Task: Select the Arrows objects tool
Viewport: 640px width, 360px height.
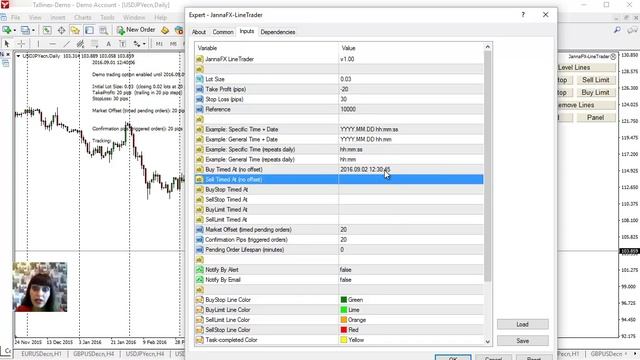Action: [x=137, y=44]
